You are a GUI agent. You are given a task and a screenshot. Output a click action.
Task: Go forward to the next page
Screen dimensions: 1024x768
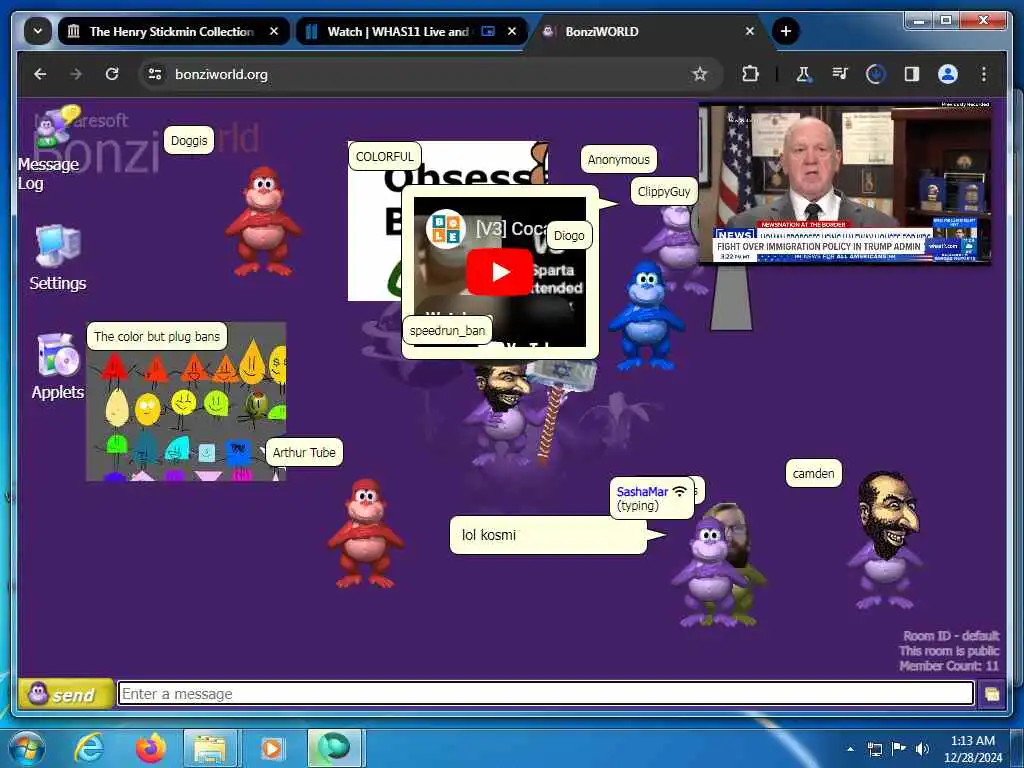(x=76, y=74)
